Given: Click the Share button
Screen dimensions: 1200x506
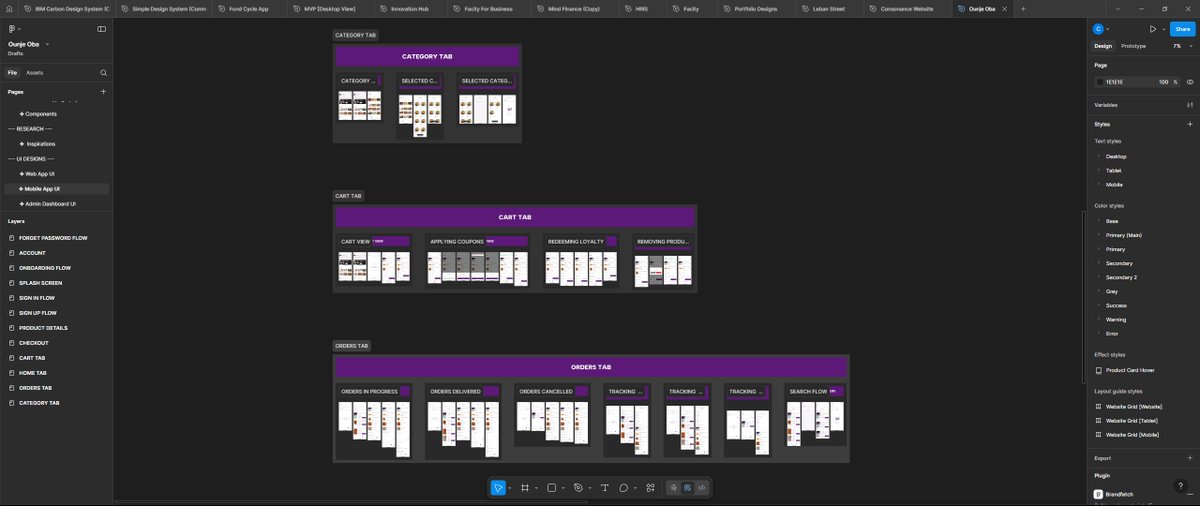Looking at the screenshot, I should point(1183,30).
